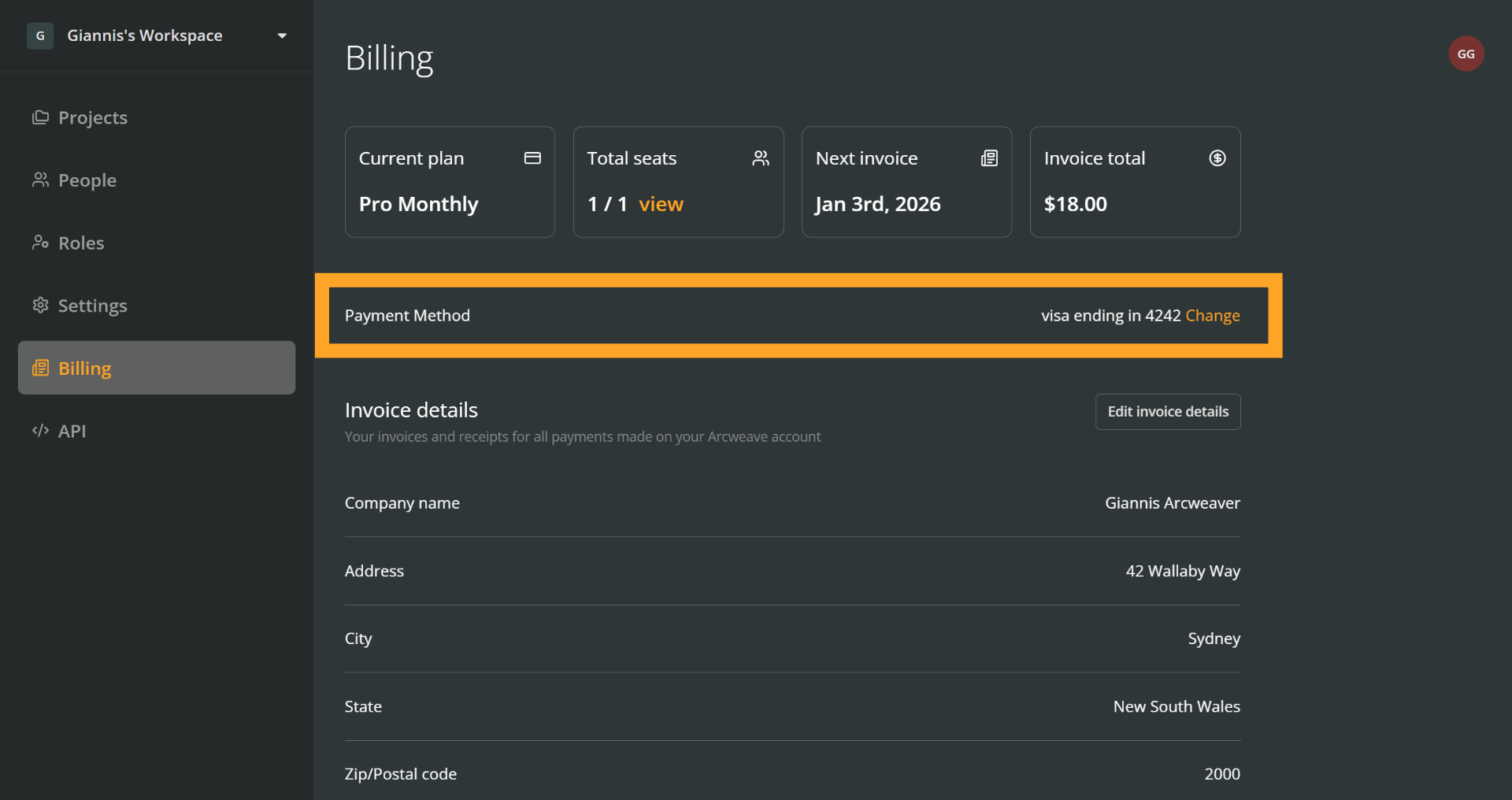Click the Roles icon in sidebar

pyautogui.click(x=40, y=243)
